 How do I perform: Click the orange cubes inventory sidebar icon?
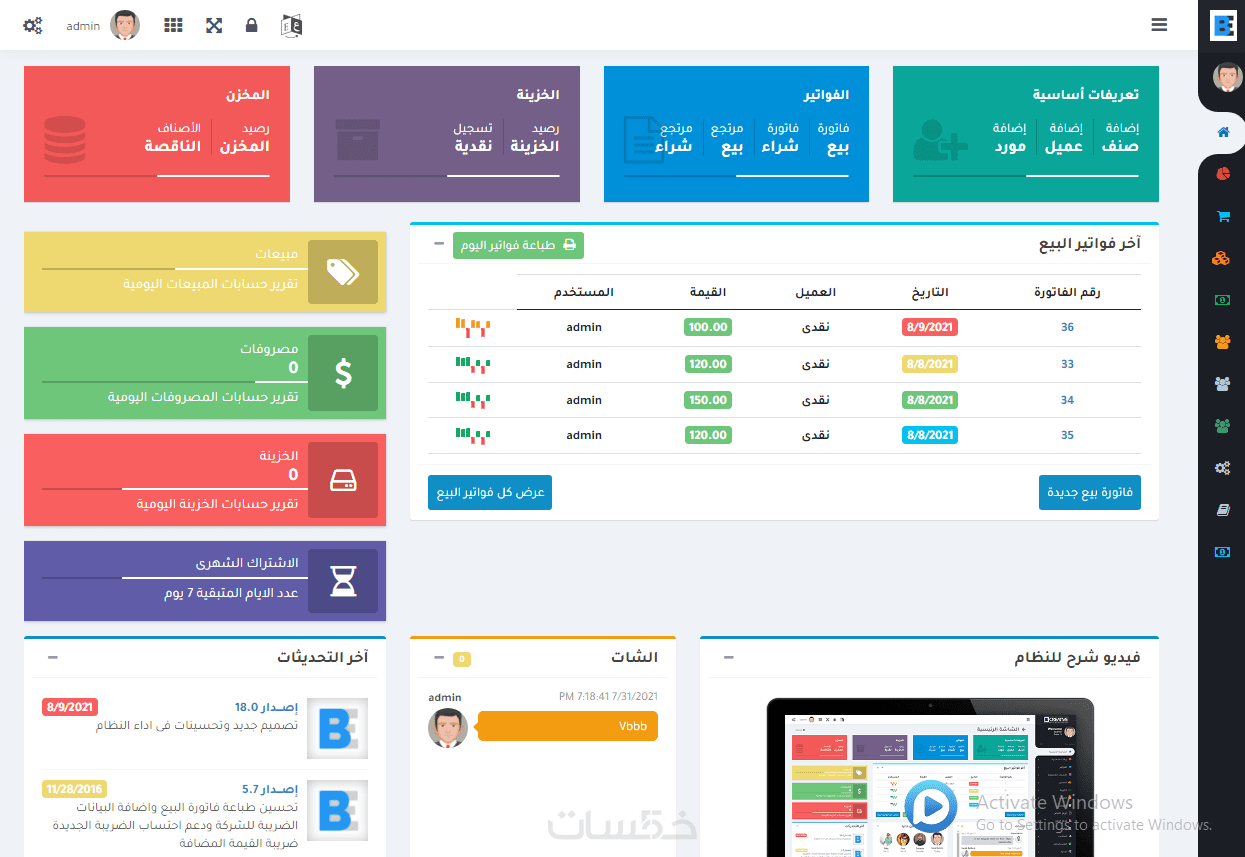[1221, 258]
